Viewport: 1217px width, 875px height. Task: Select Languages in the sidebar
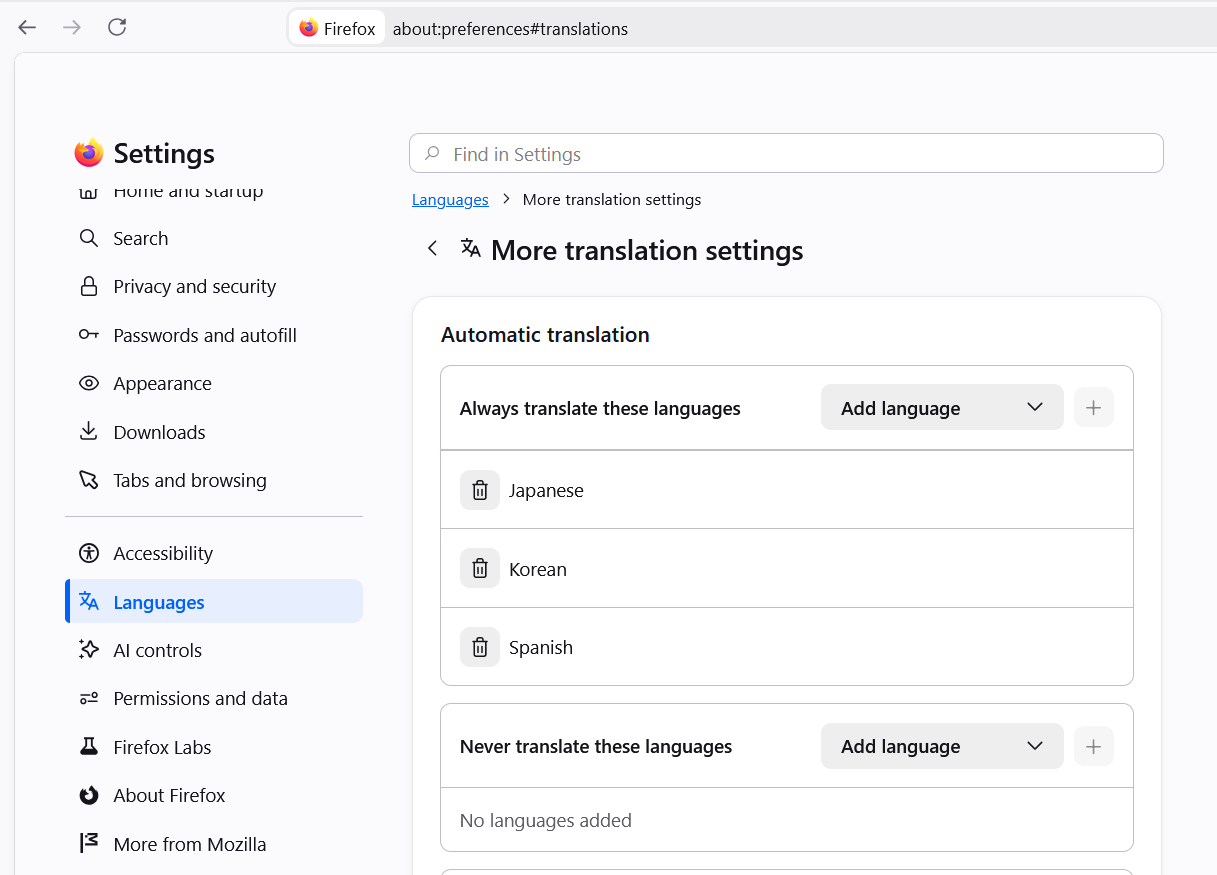point(214,601)
